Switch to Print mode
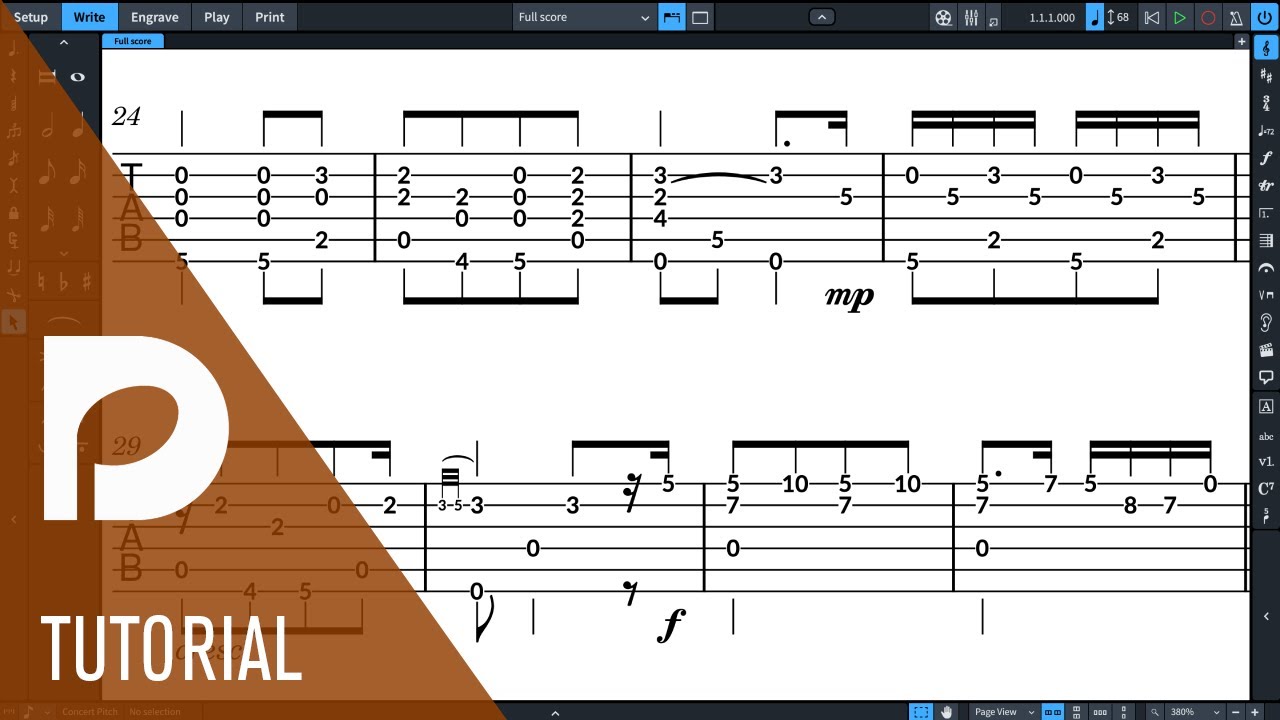The height and width of the screenshot is (720, 1280). (x=269, y=17)
